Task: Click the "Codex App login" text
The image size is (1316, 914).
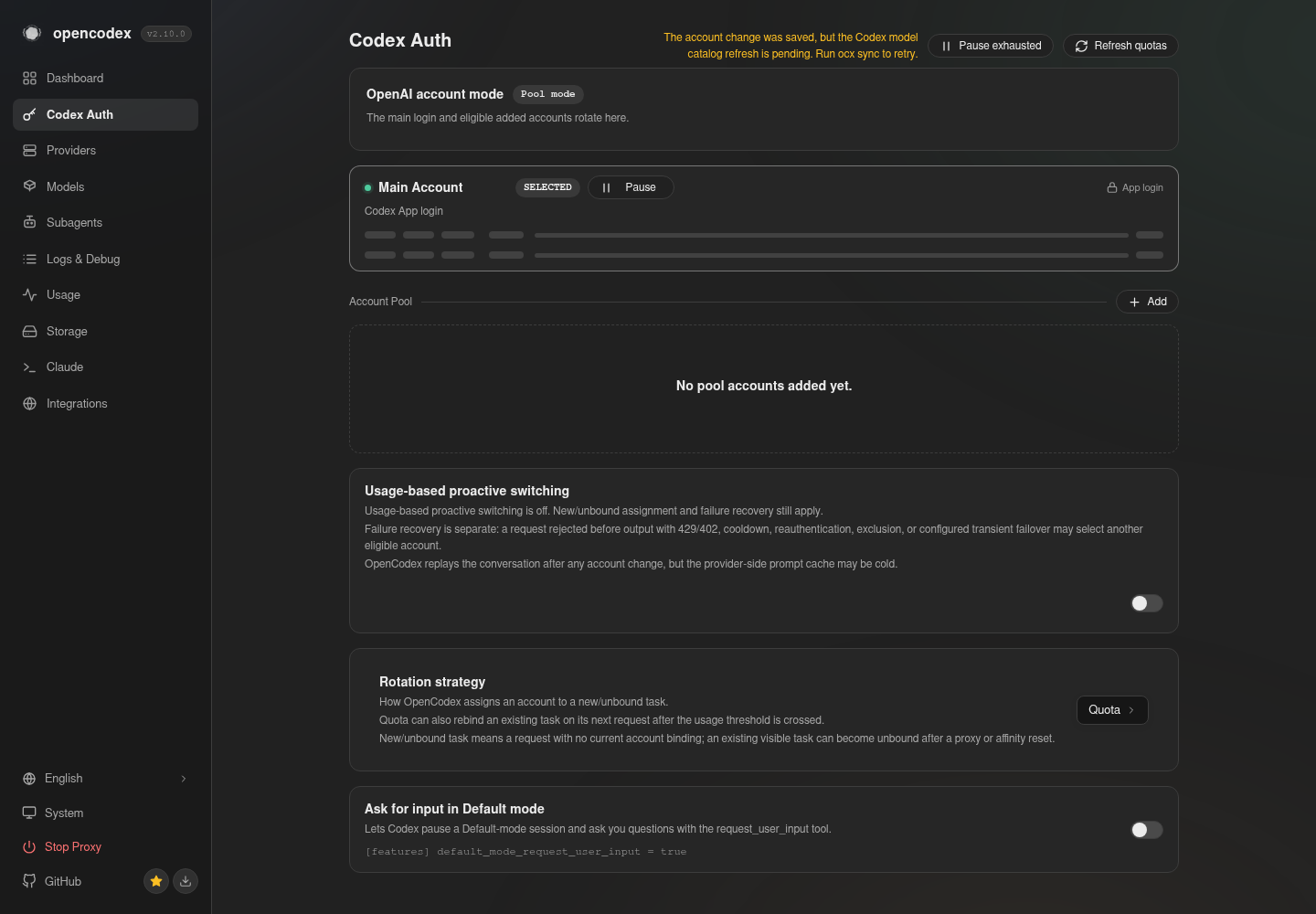Action: pos(404,211)
